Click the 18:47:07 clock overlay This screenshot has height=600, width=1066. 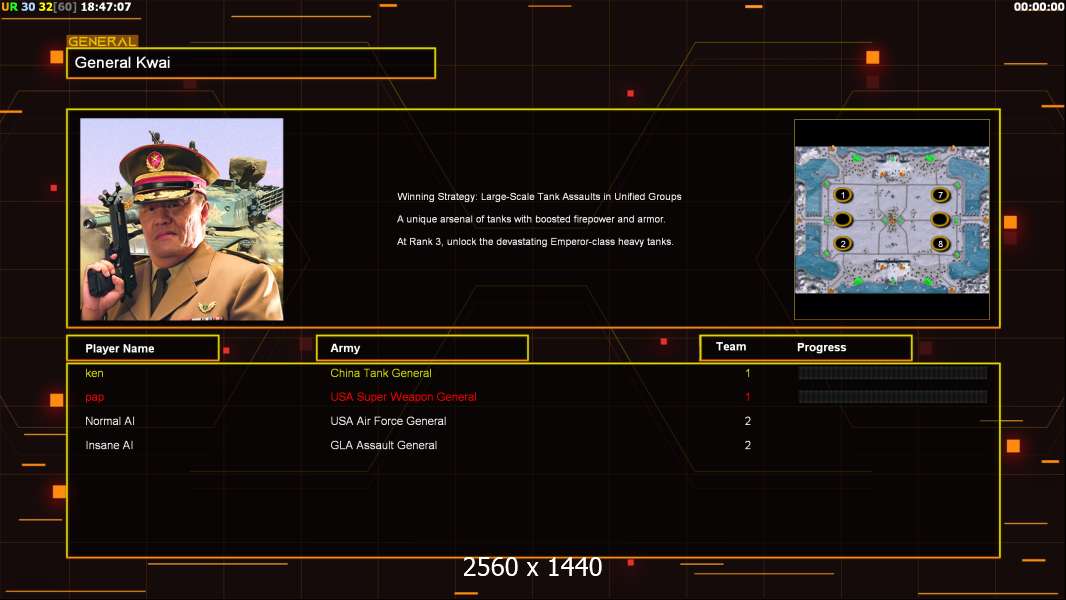tap(106, 7)
